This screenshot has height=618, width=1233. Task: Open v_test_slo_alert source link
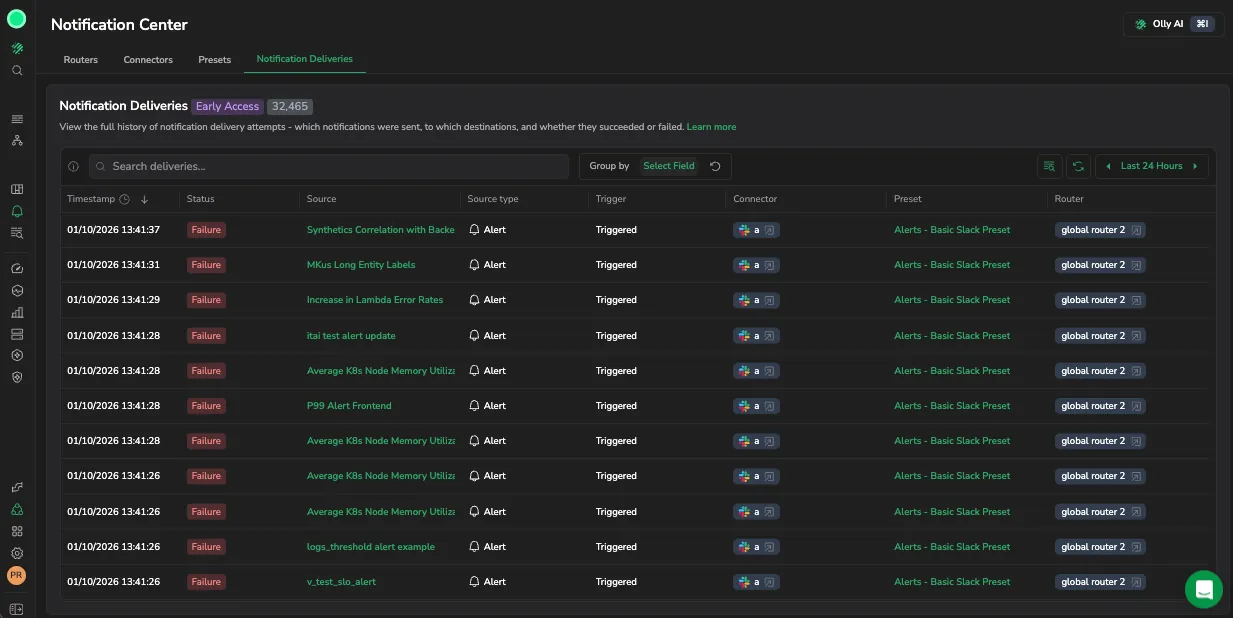[342, 582]
